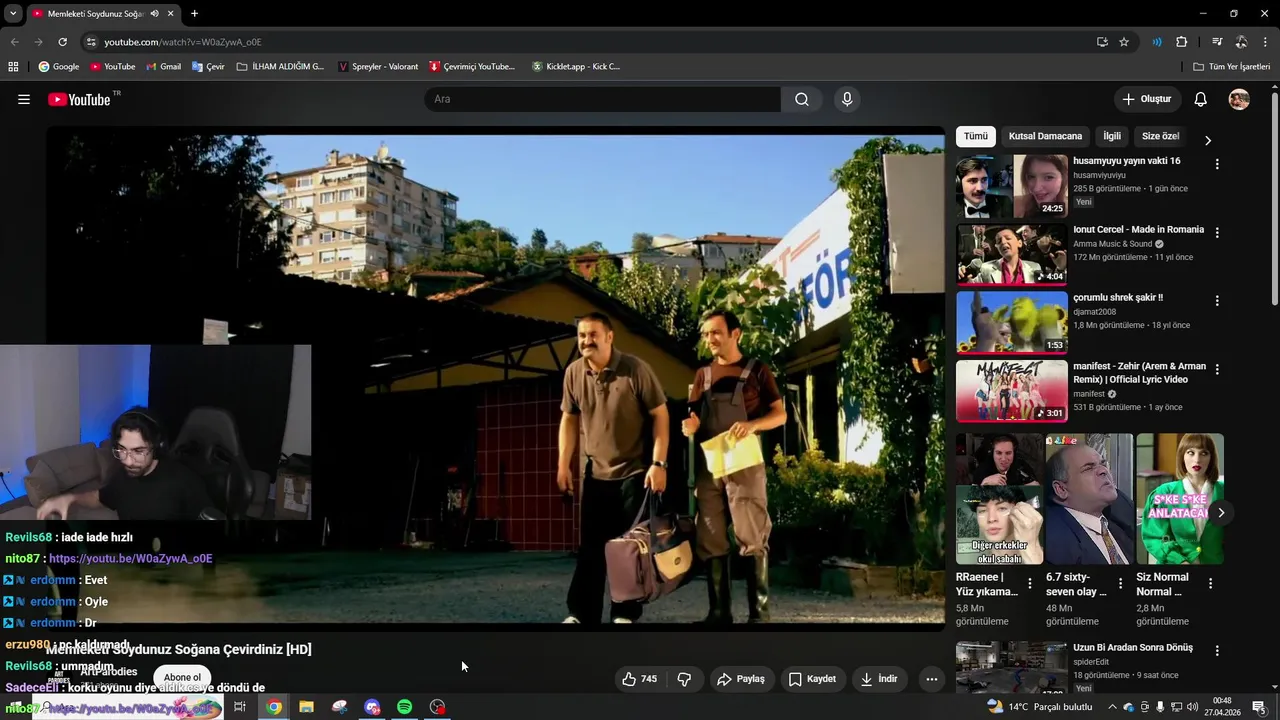The height and width of the screenshot is (720, 1280).
Task: Open options for Ionut Cercel video
Action: point(1217,232)
